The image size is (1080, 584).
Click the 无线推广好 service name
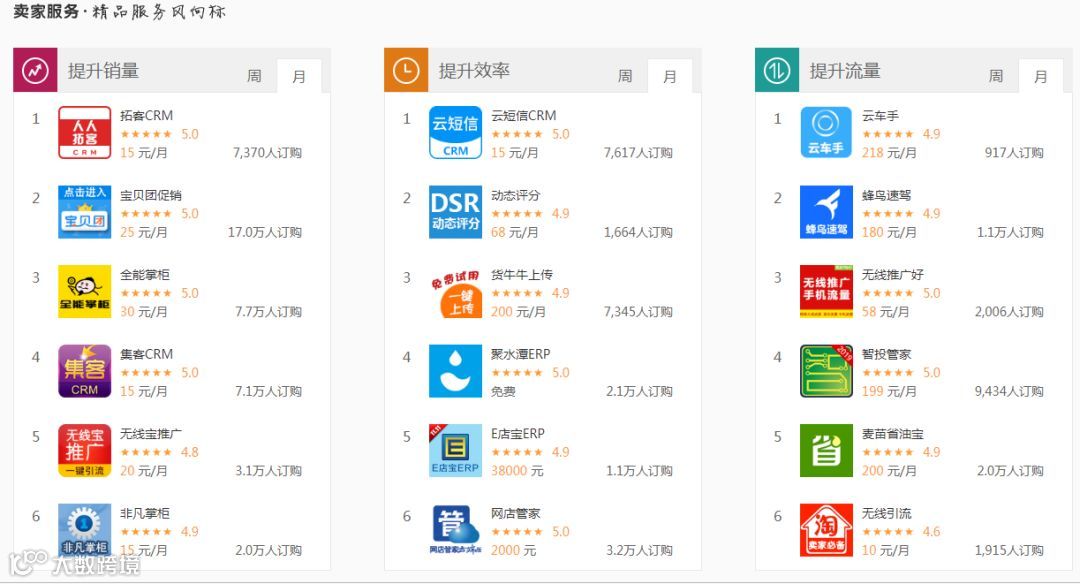coord(893,275)
